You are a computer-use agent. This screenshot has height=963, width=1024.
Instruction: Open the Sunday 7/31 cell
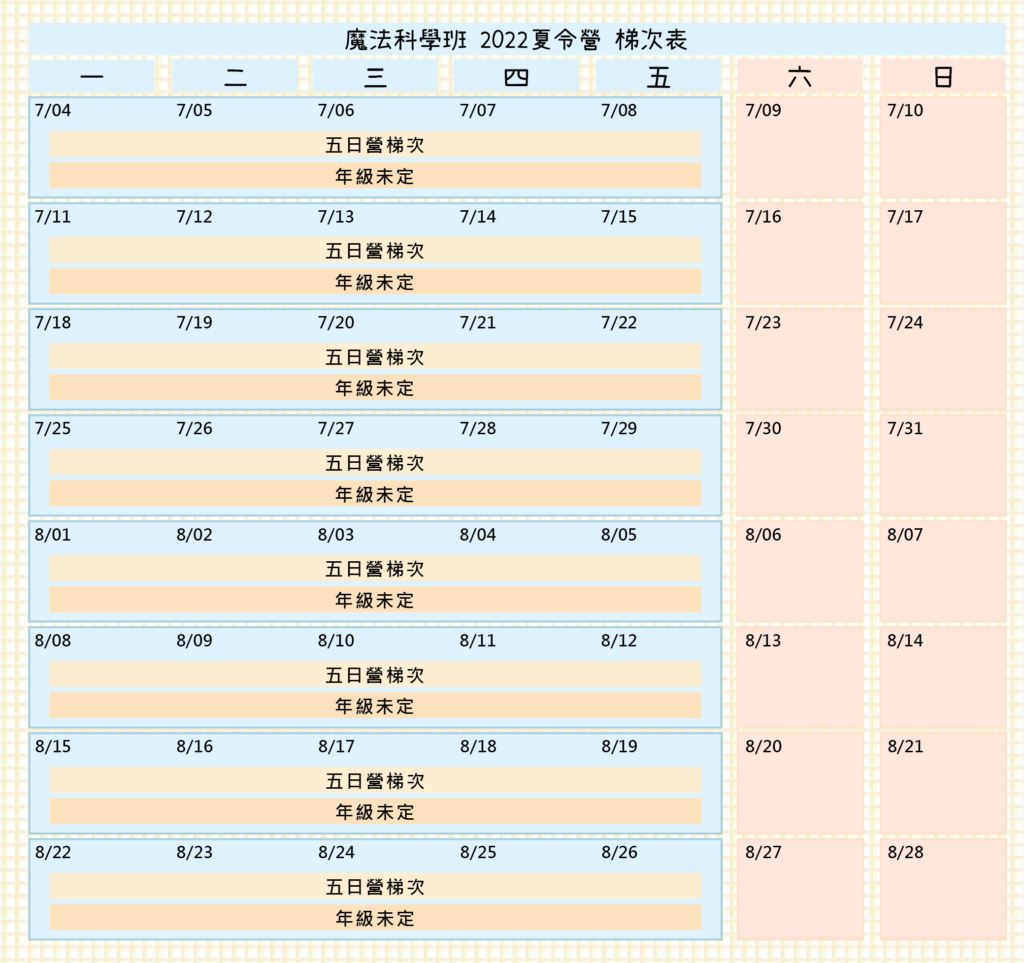point(943,466)
